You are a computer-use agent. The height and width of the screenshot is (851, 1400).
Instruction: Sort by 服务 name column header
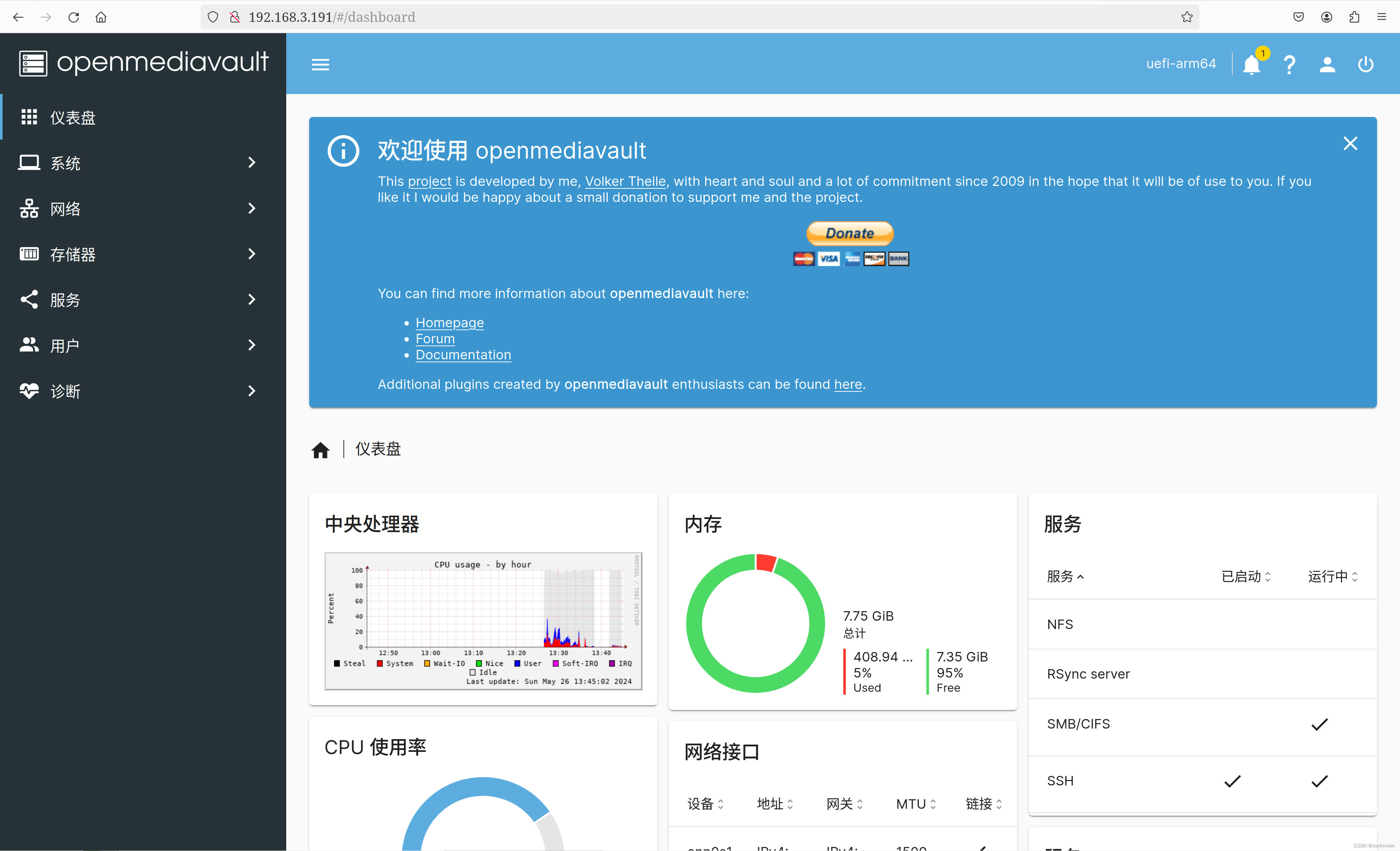pyautogui.click(x=1065, y=577)
